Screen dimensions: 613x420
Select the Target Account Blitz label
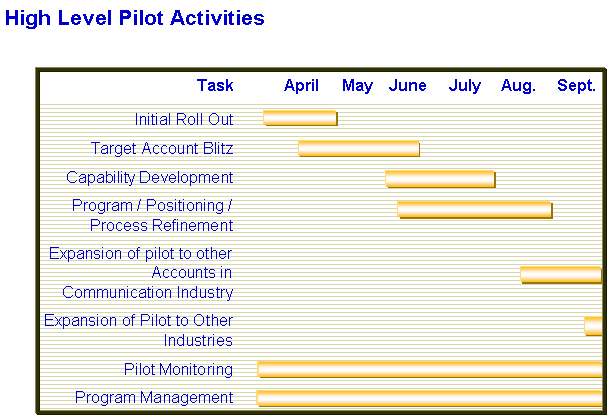point(162,149)
